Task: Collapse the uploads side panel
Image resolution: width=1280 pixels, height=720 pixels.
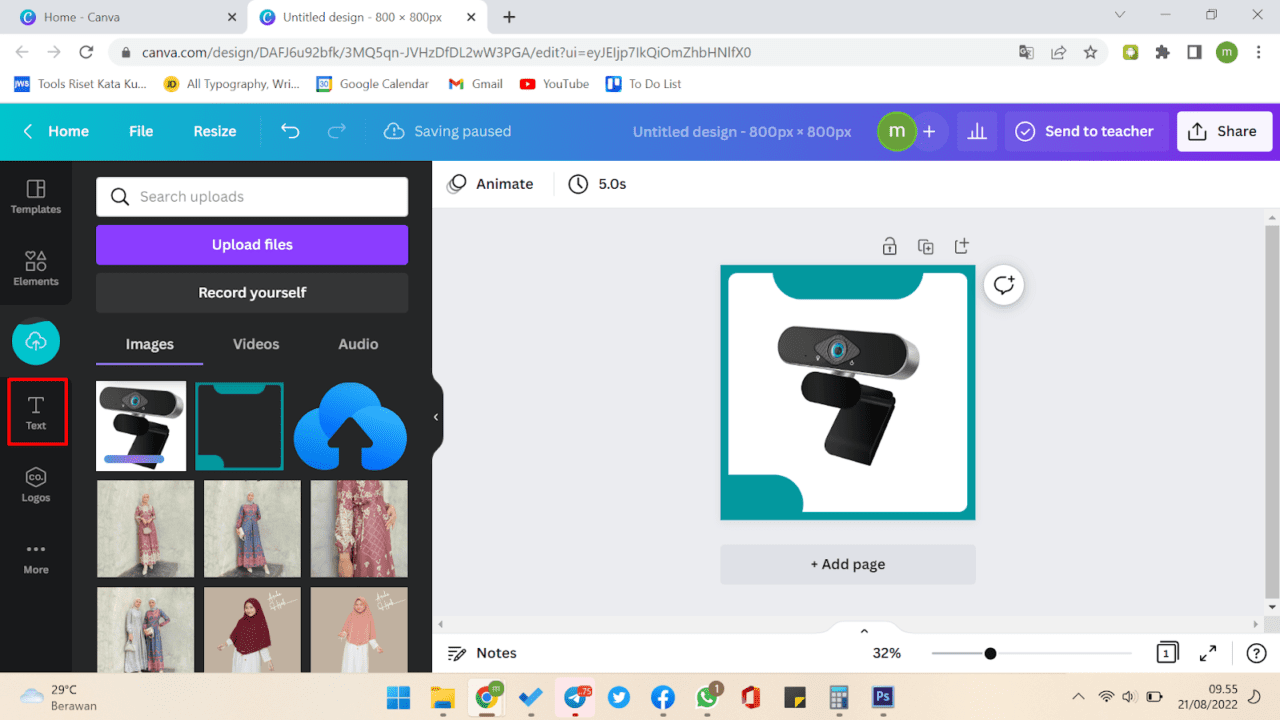Action: (x=435, y=417)
